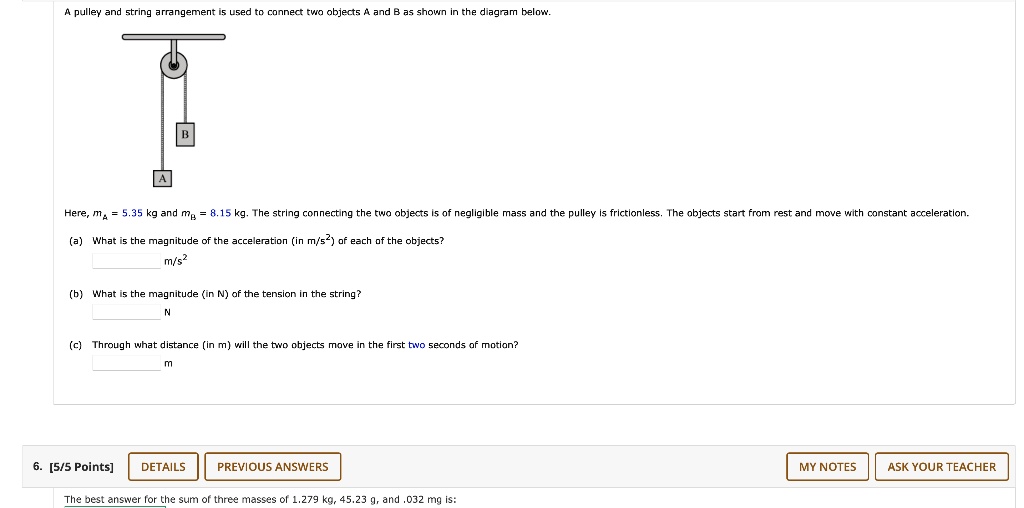Focus the acceleration answer box in m/s²

tap(126, 261)
